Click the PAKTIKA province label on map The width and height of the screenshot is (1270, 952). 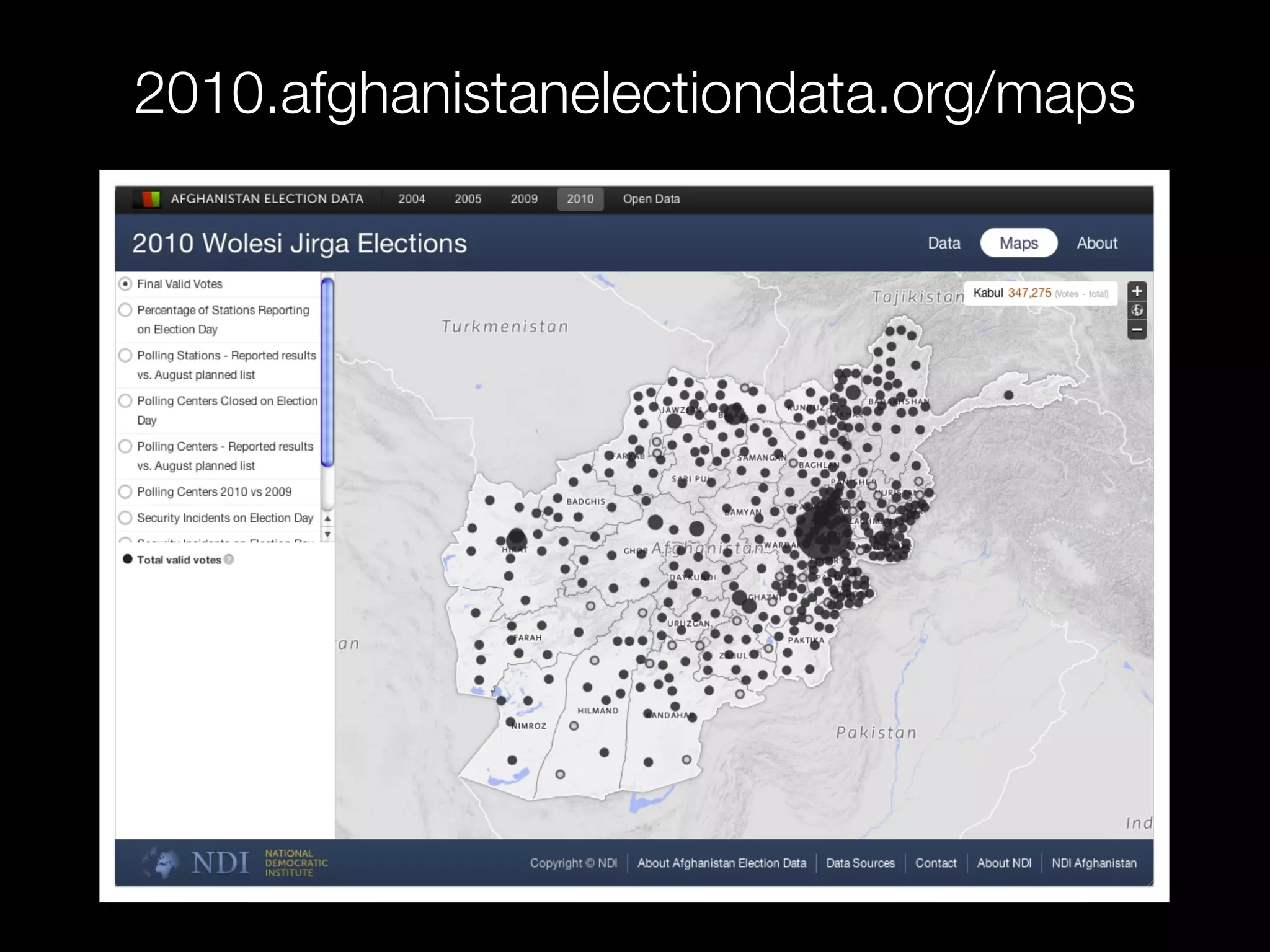point(806,640)
